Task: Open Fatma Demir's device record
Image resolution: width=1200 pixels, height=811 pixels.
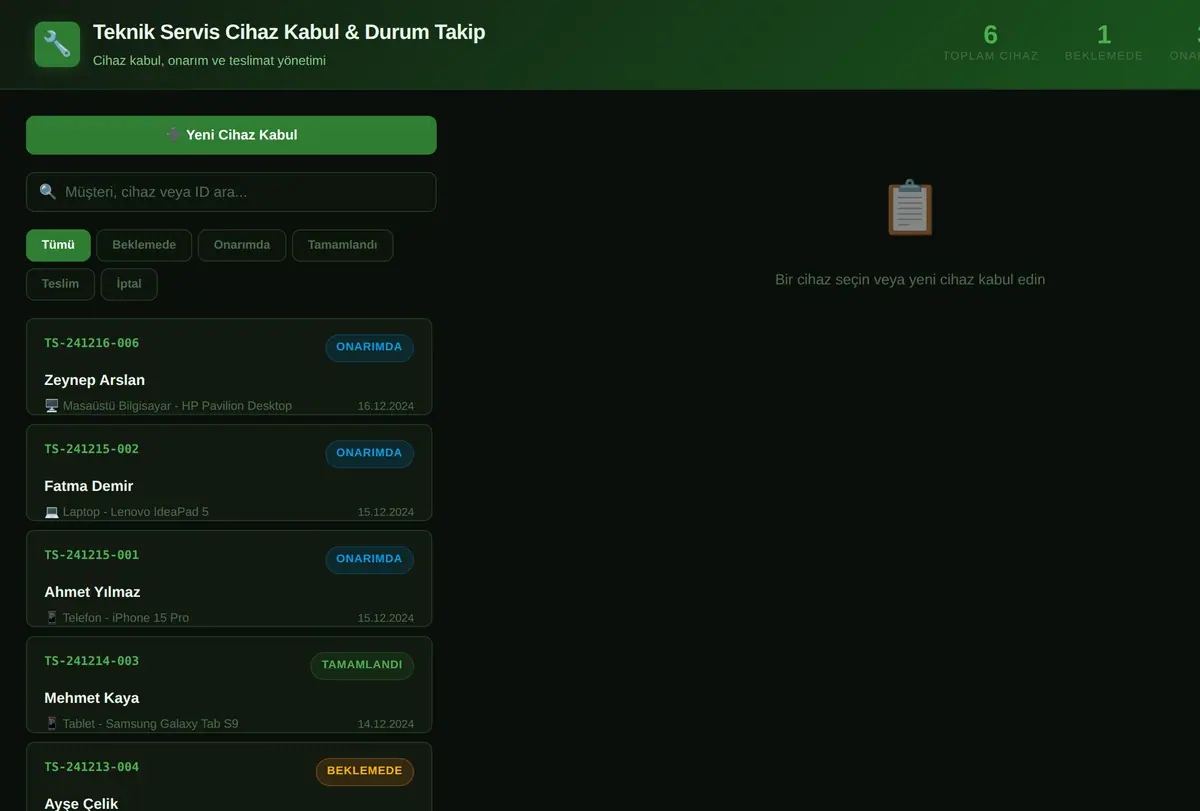Action: tap(229, 472)
